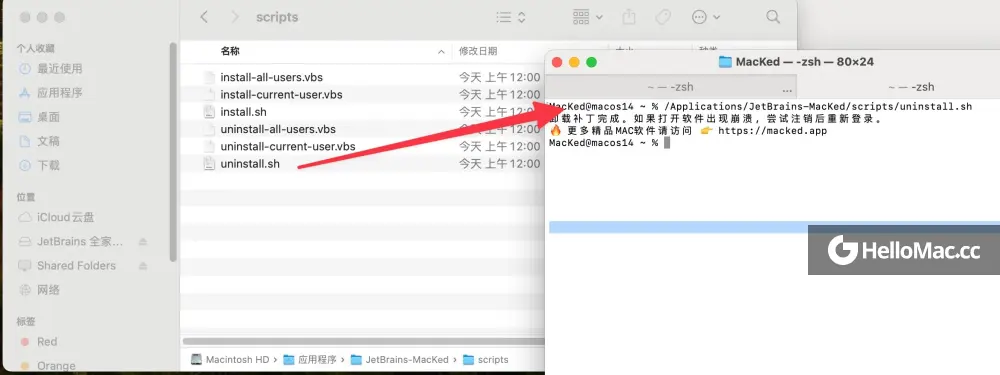Go back in Finder navigation
The width and height of the screenshot is (1000, 375).
[204, 17]
